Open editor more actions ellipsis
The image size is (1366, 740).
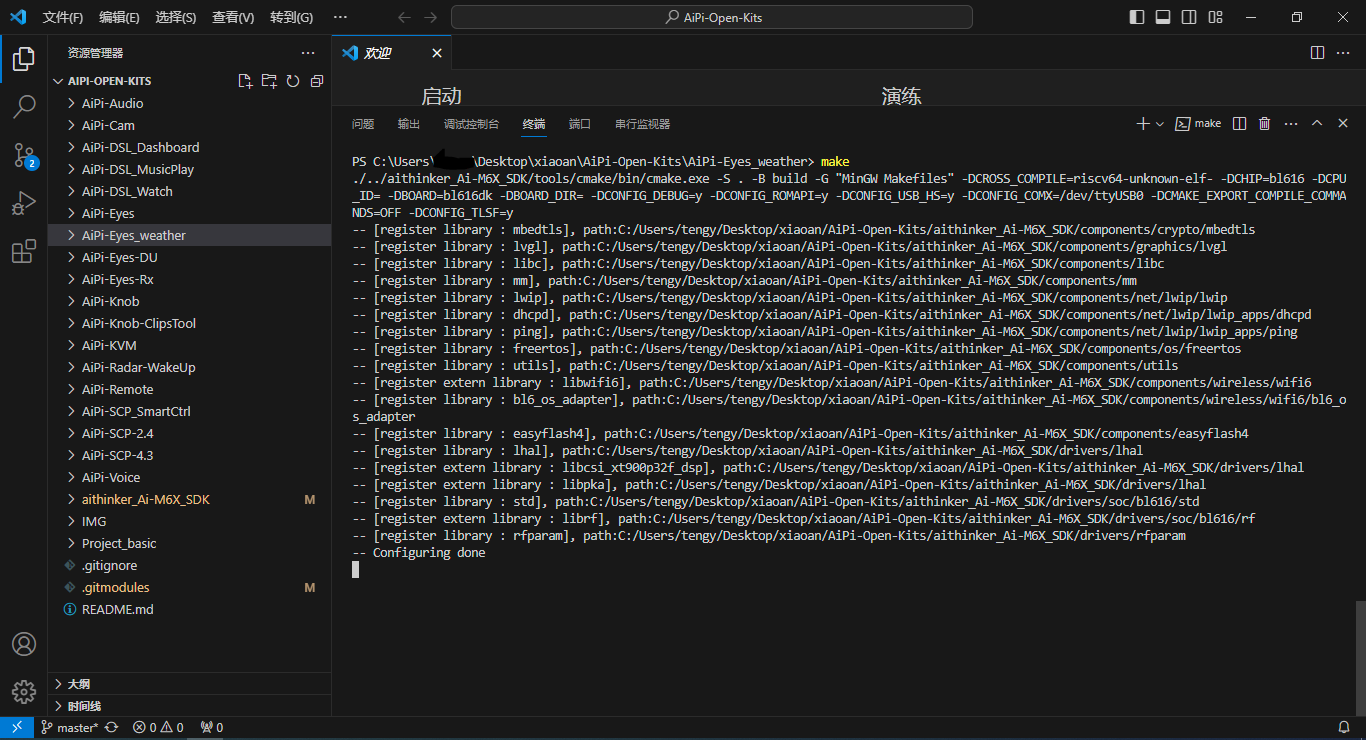coord(1345,53)
